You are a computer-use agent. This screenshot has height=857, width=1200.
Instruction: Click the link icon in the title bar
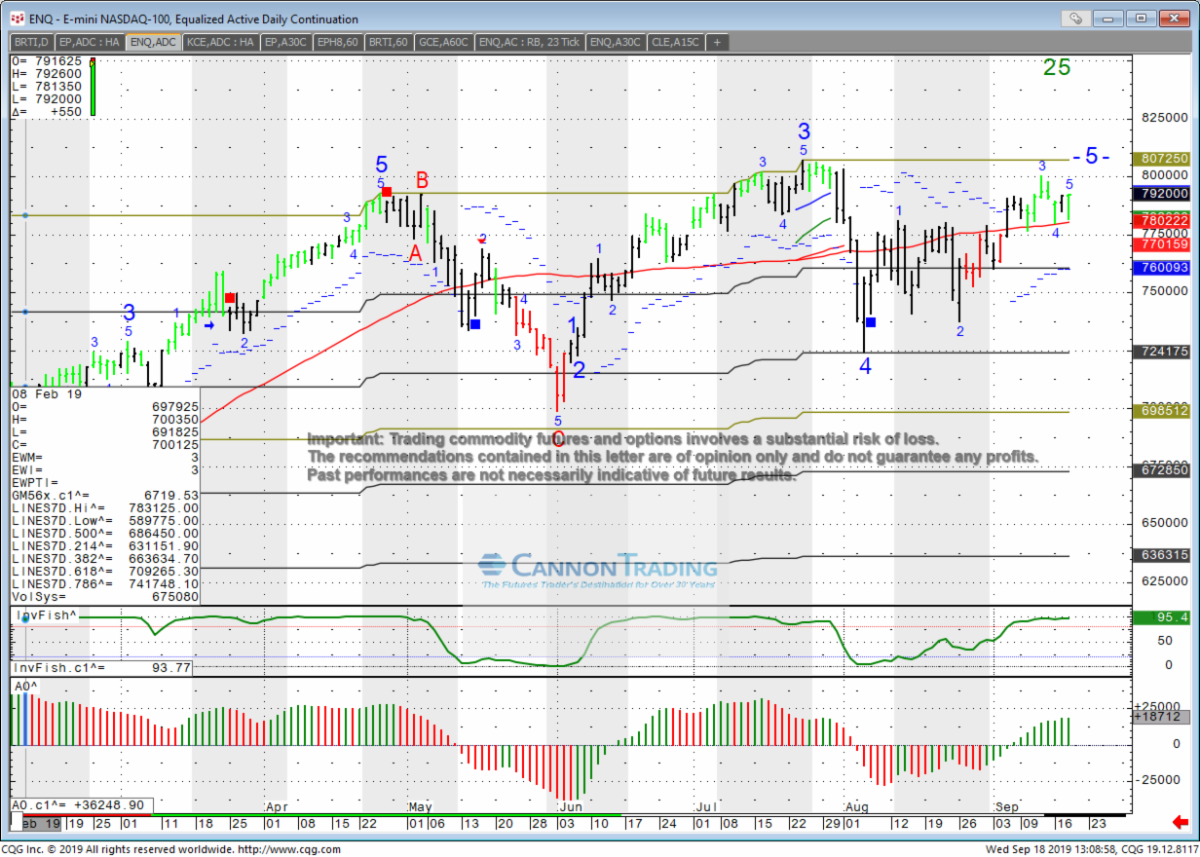click(1075, 18)
